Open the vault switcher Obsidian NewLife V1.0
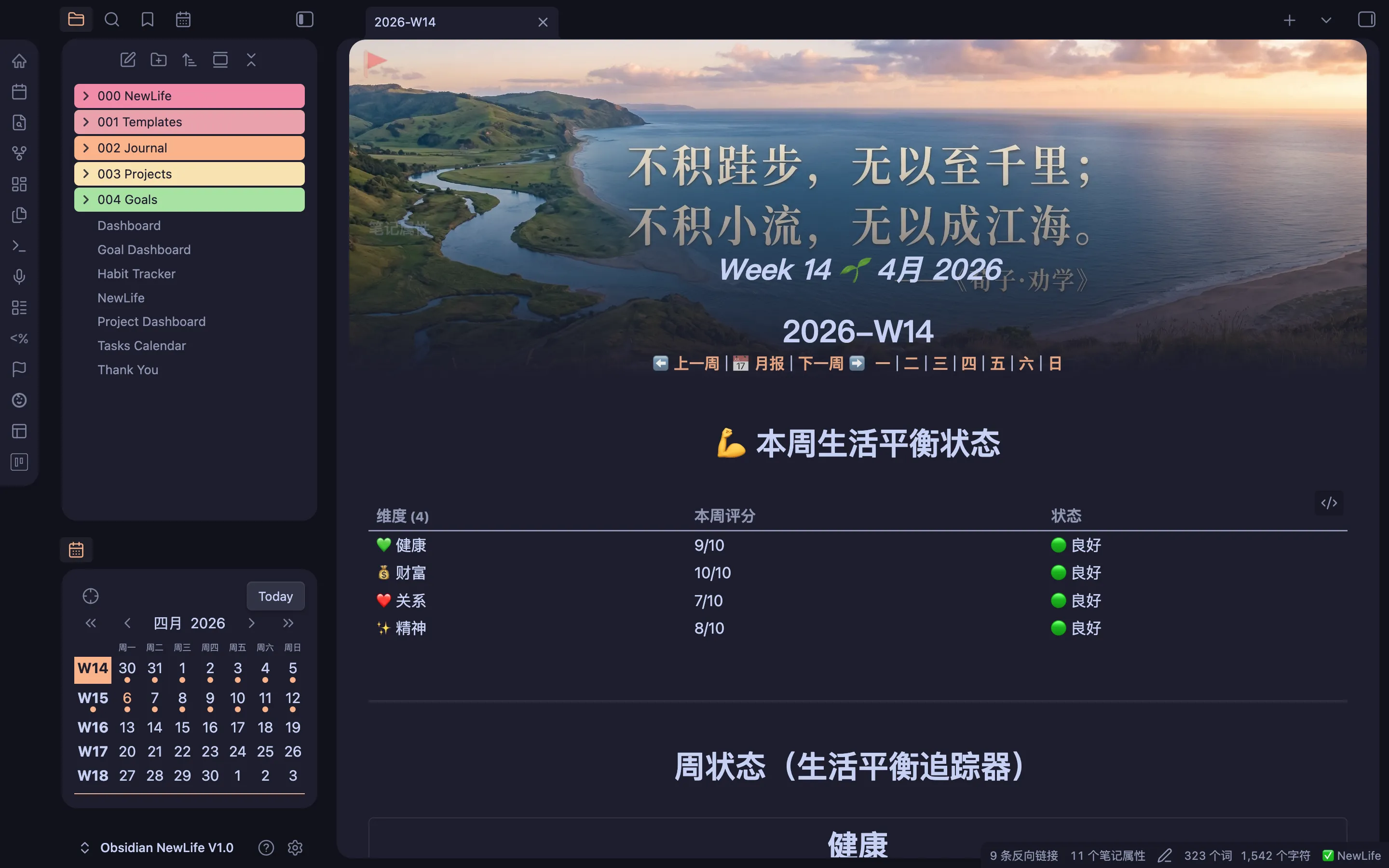 (156, 847)
